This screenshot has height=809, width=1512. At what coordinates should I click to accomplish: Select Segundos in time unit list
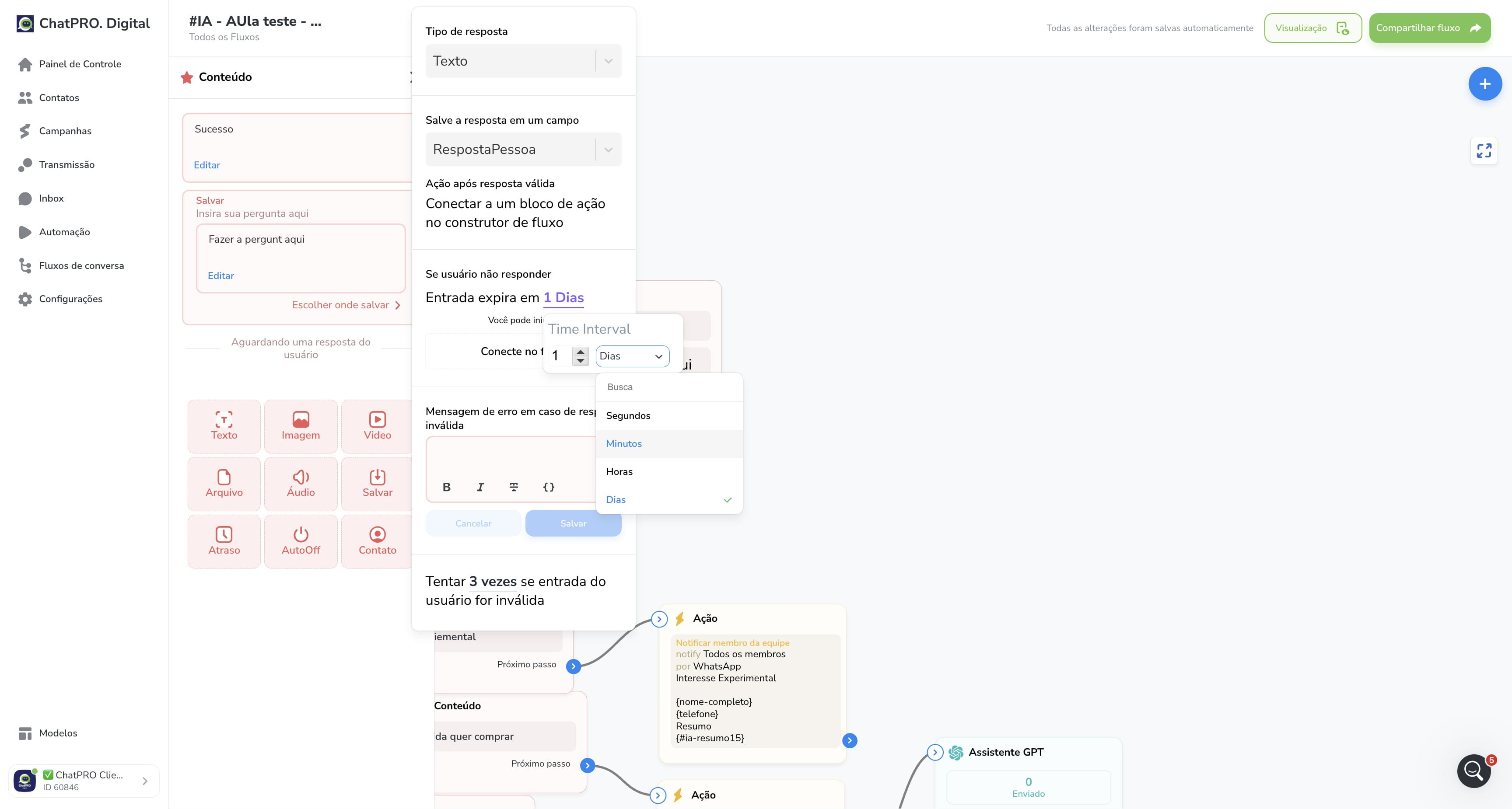(669, 415)
